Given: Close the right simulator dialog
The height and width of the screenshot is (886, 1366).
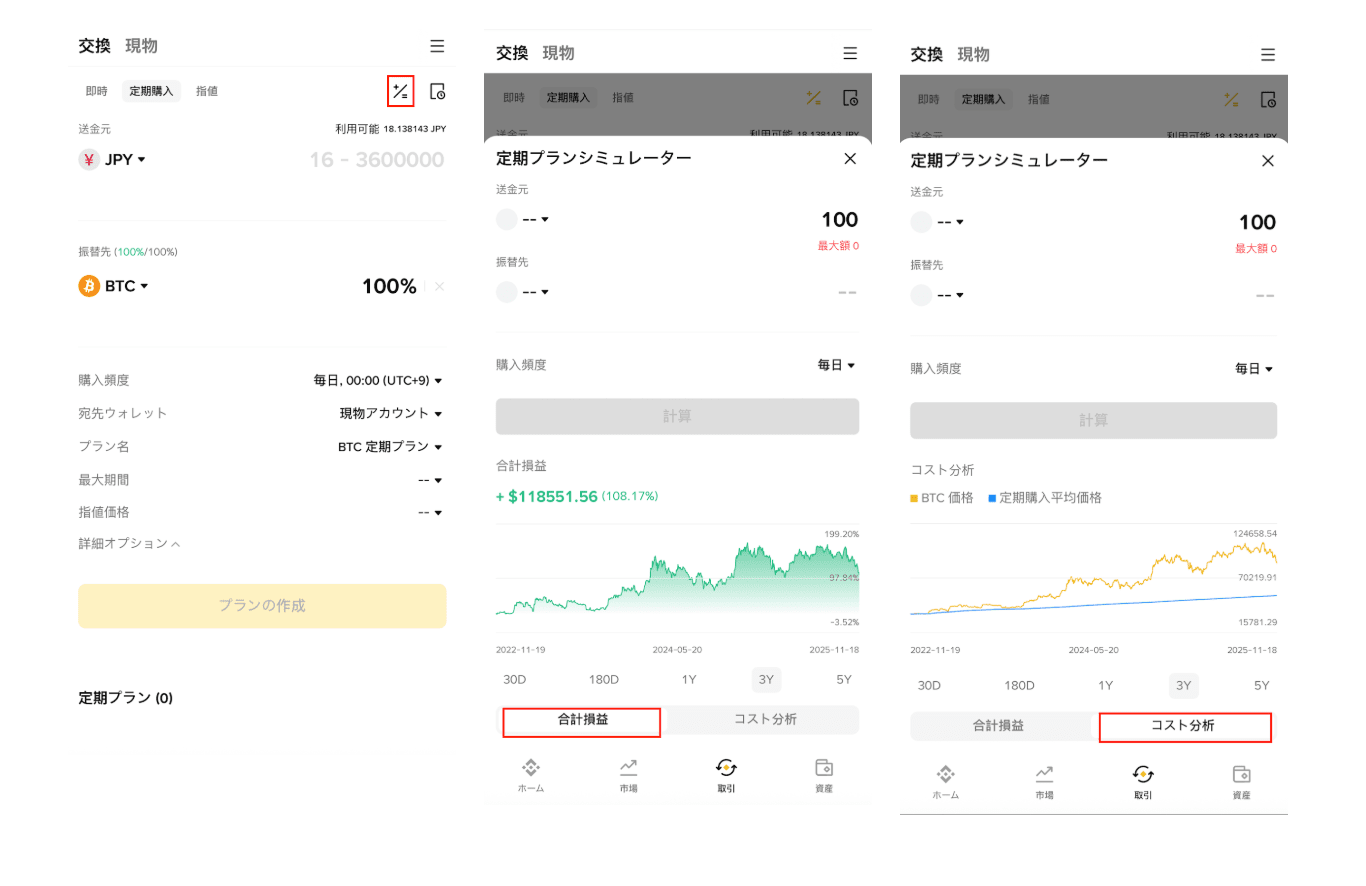Looking at the screenshot, I should coord(1268,160).
